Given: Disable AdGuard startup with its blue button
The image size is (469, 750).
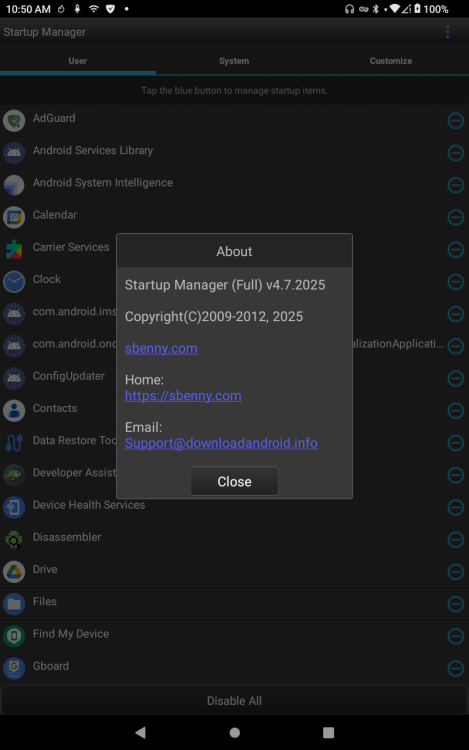Looking at the screenshot, I should [456, 121].
